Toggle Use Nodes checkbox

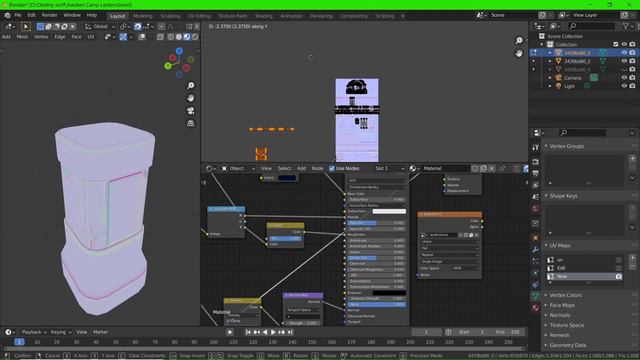tap(332, 168)
